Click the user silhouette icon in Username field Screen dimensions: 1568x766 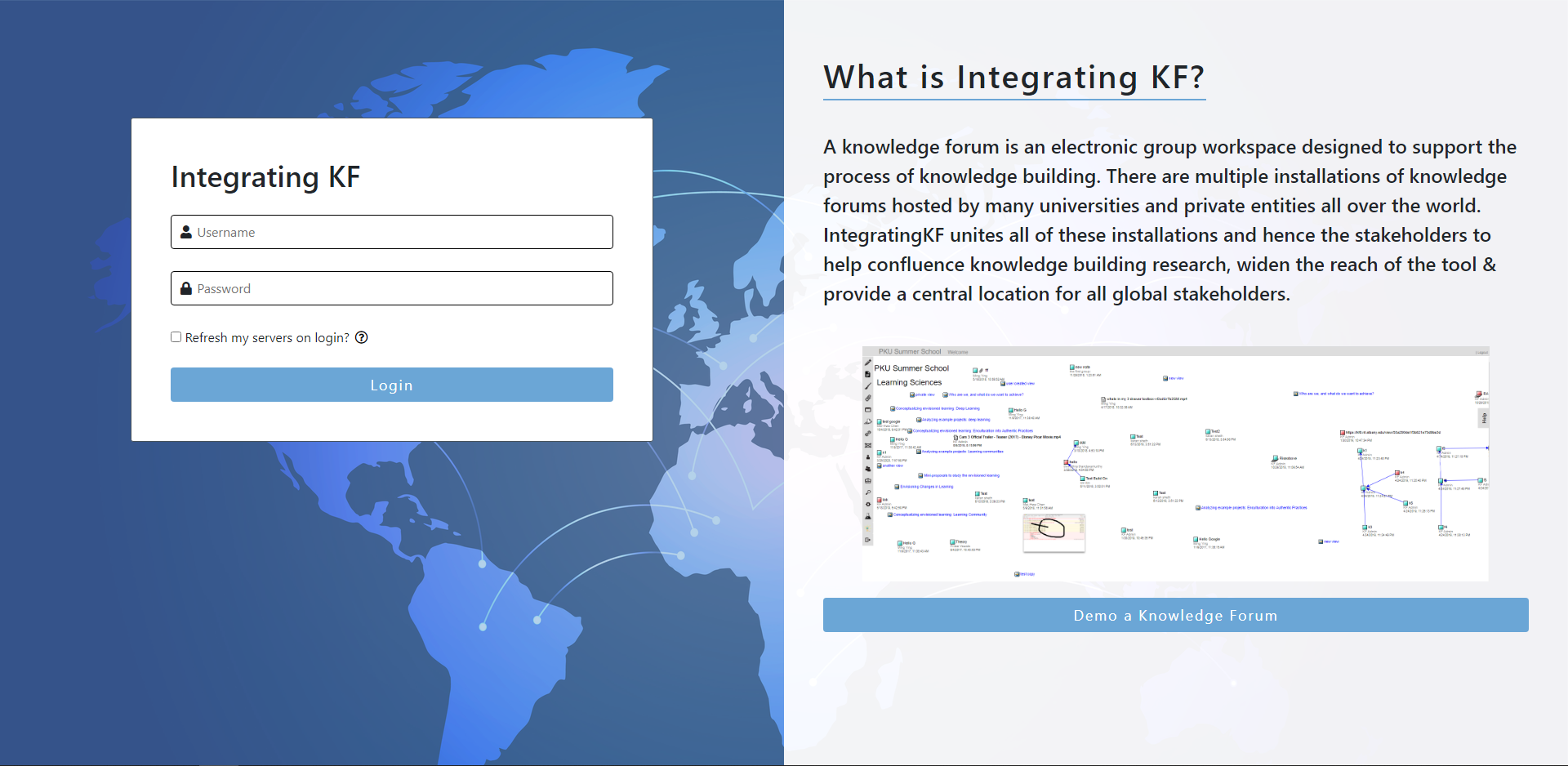(186, 232)
